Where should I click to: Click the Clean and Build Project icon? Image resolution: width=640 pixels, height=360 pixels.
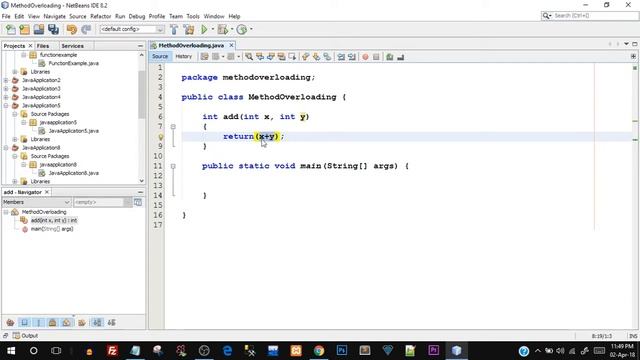pos(189,29)
